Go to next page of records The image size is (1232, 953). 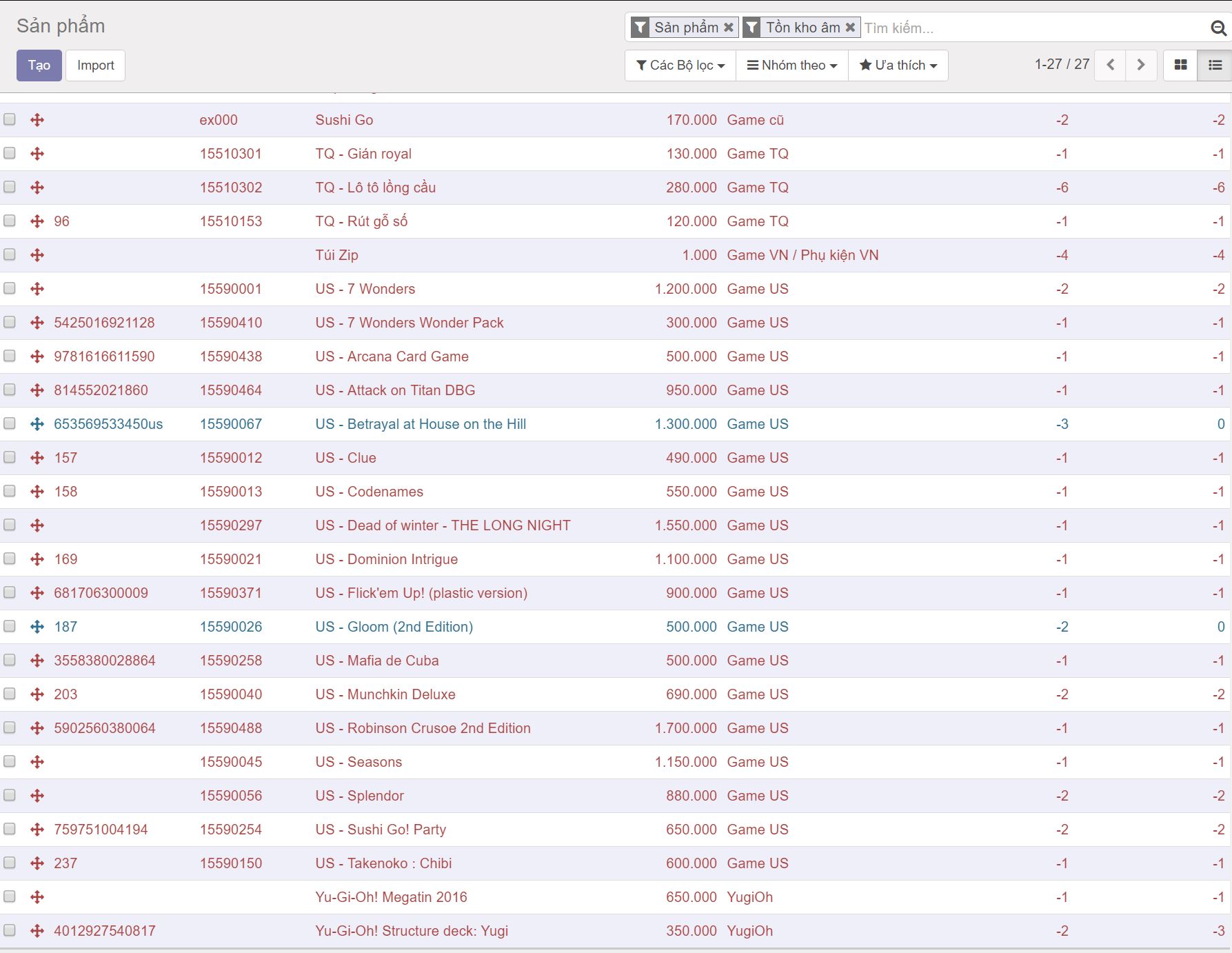(x=1141, y=65)
